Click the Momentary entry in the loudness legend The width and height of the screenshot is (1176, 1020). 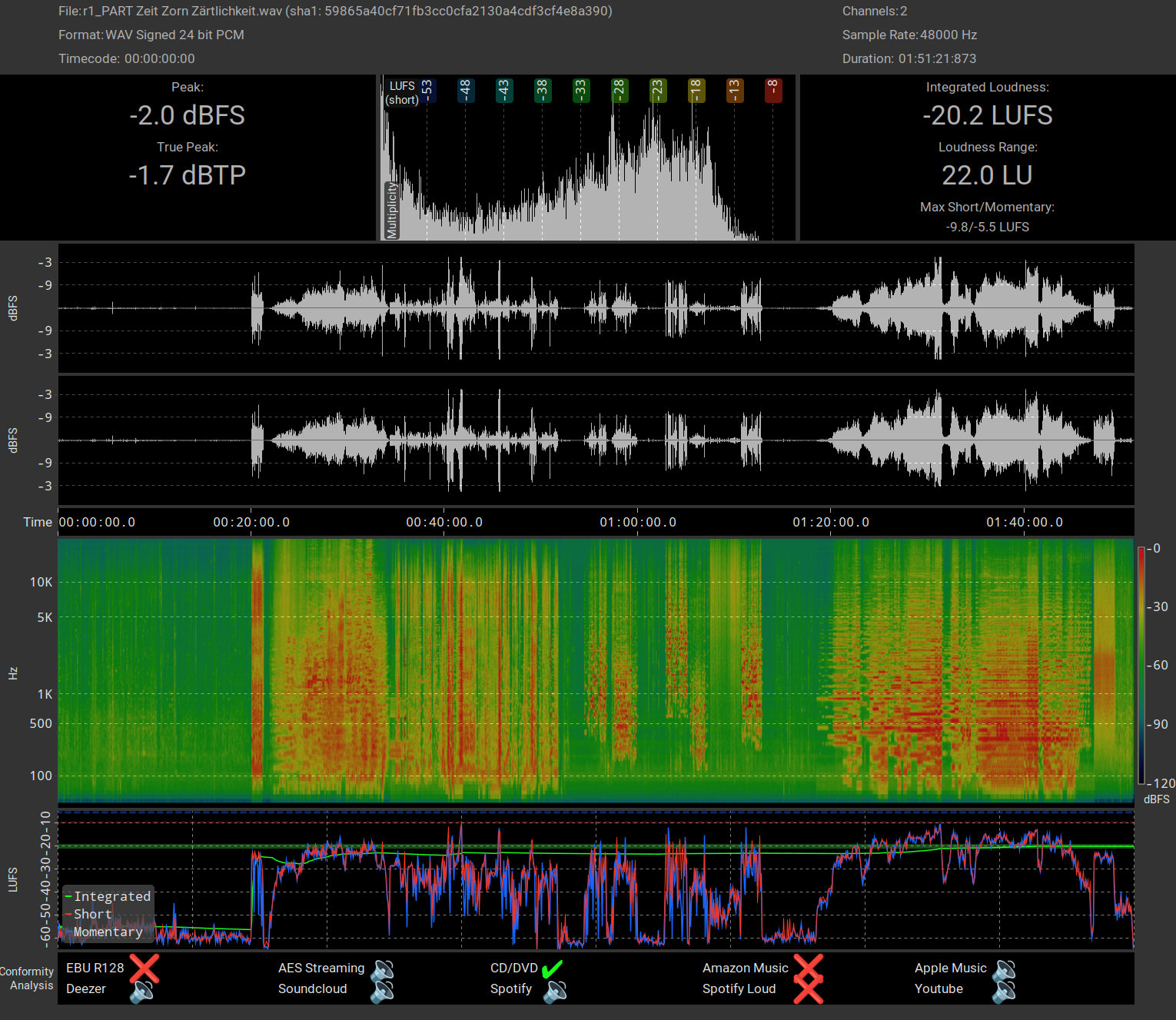click(108, 932)
